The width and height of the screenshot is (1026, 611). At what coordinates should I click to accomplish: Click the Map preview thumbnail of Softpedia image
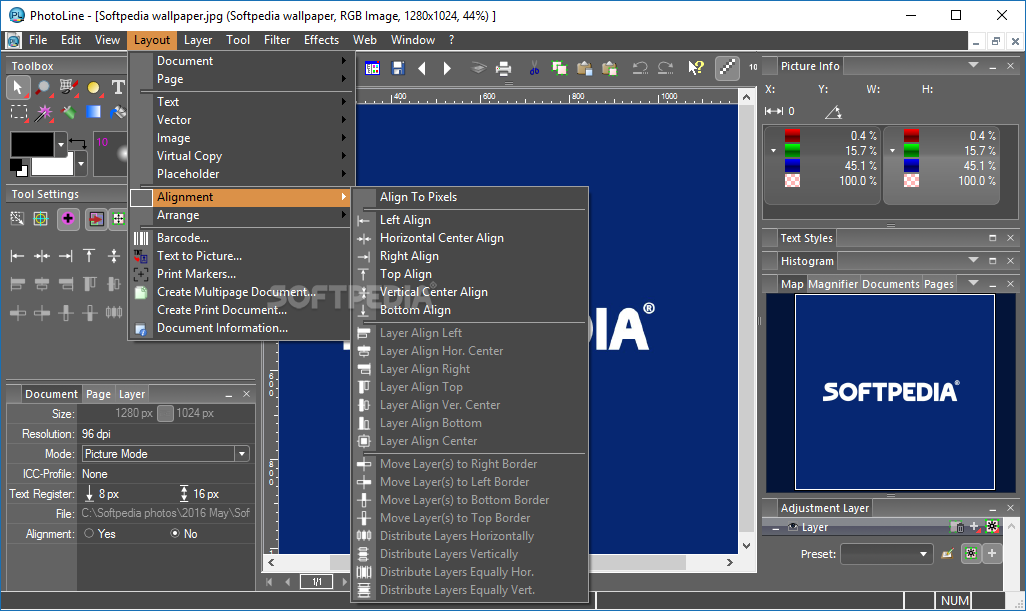(894, 391)
